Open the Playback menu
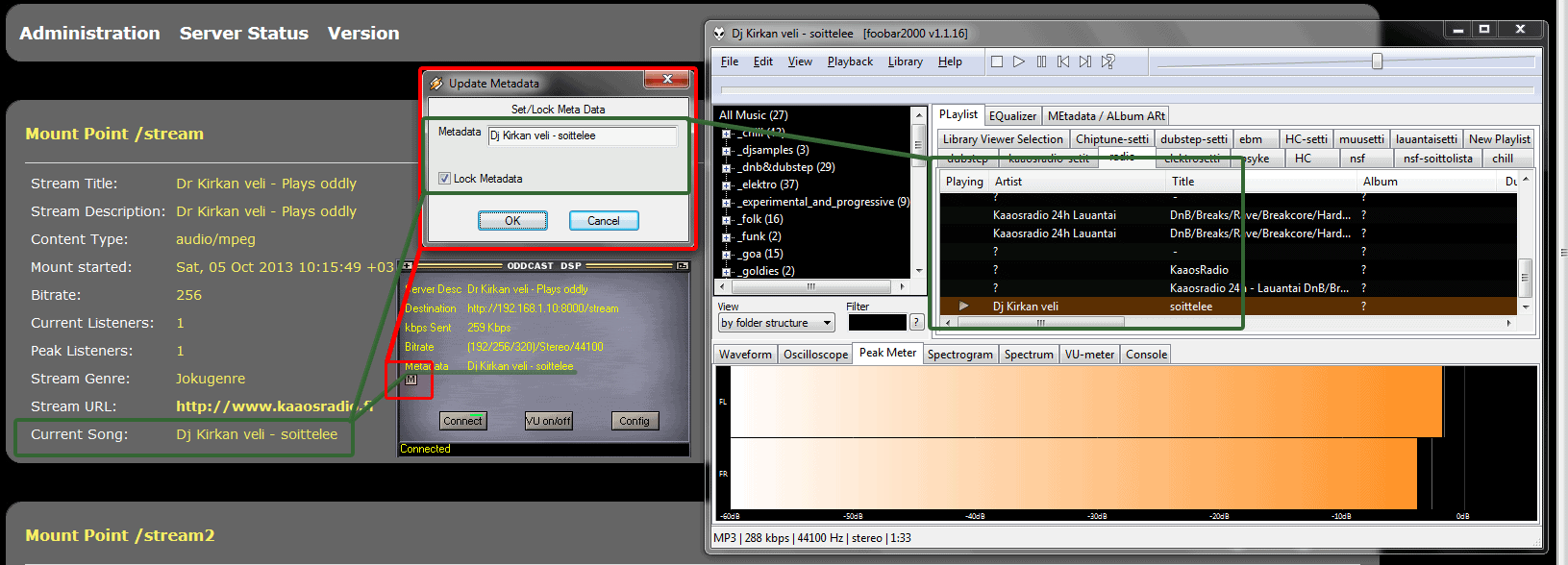The image size is (1568, 565). 850,61
